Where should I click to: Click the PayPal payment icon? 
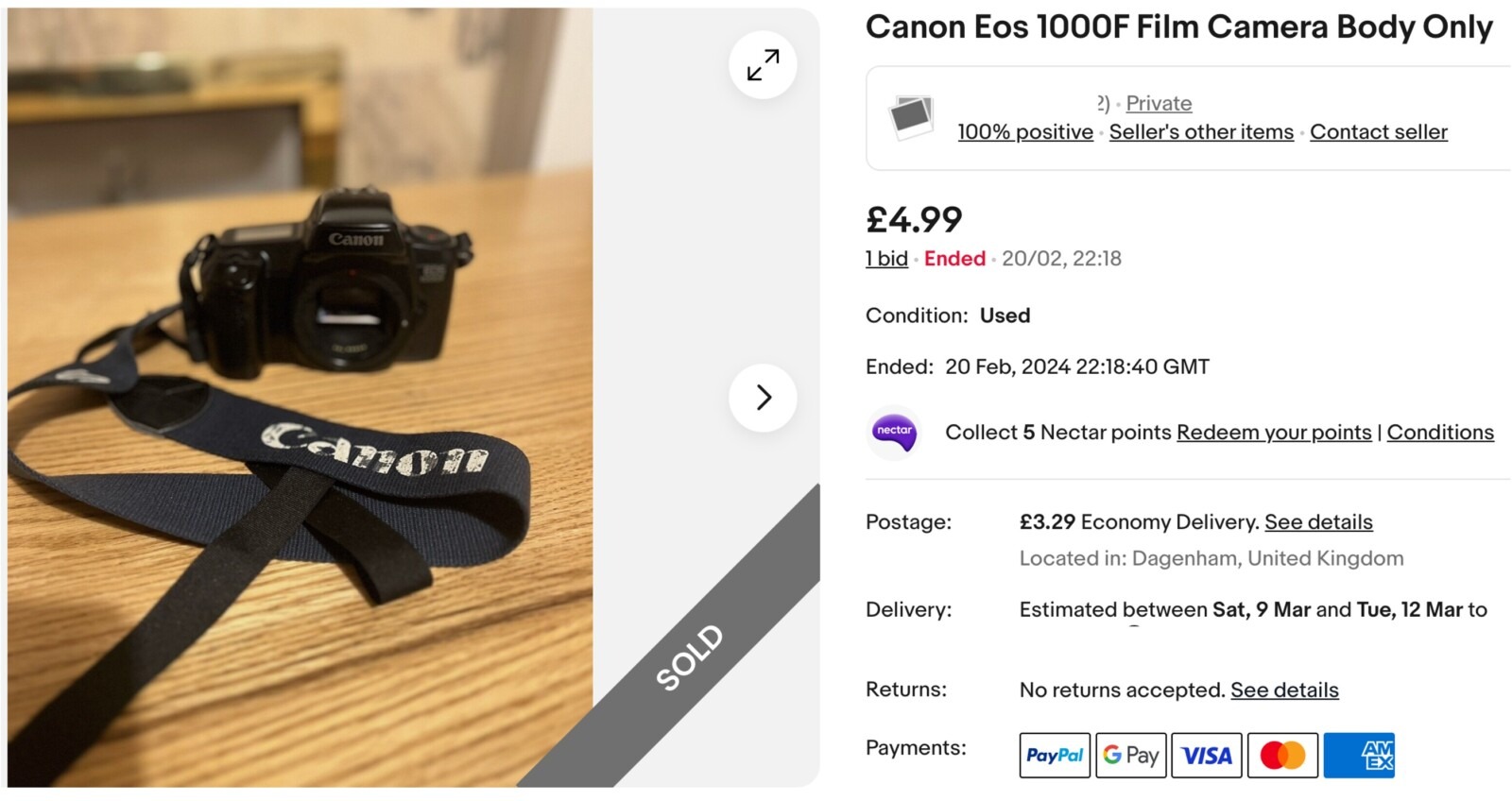point(1055,756)
